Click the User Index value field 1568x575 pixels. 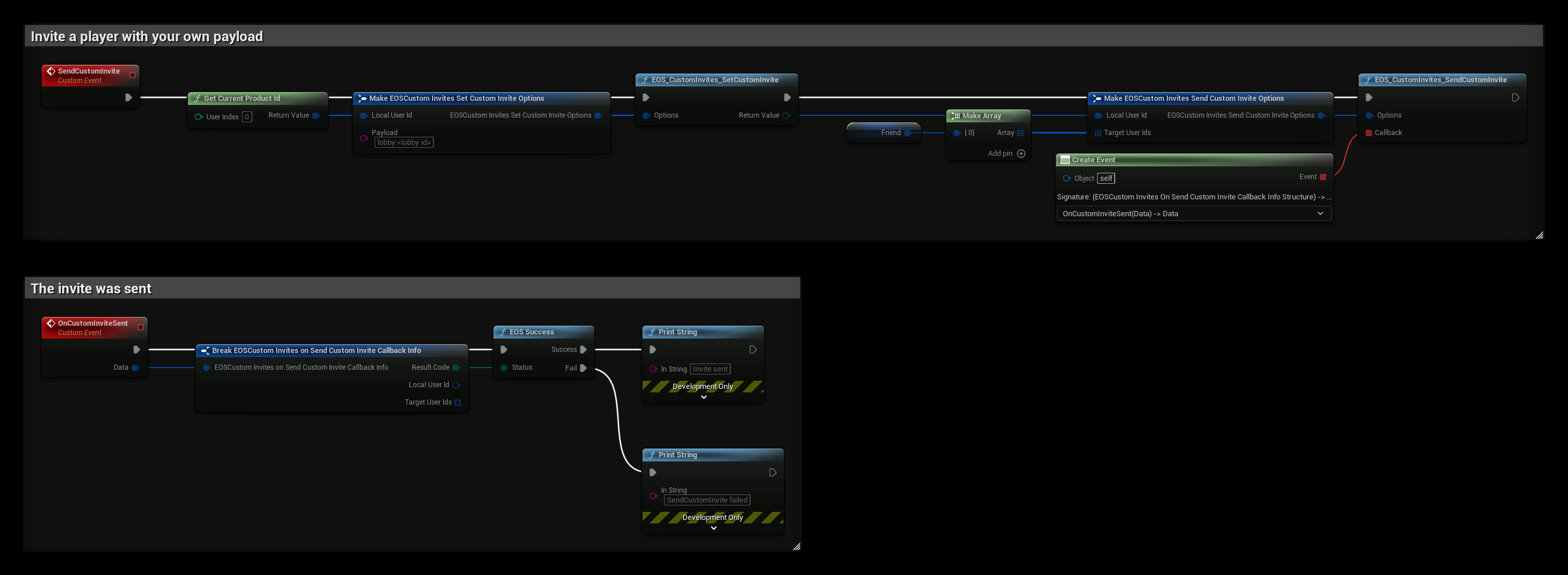coord(247,117)
